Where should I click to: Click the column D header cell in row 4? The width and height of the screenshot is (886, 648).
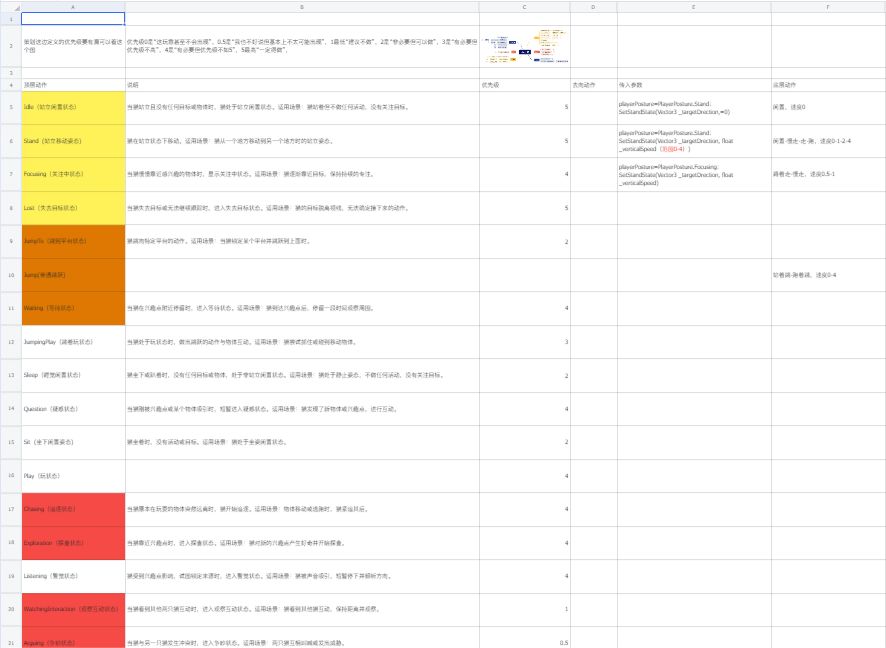(593, 85)
